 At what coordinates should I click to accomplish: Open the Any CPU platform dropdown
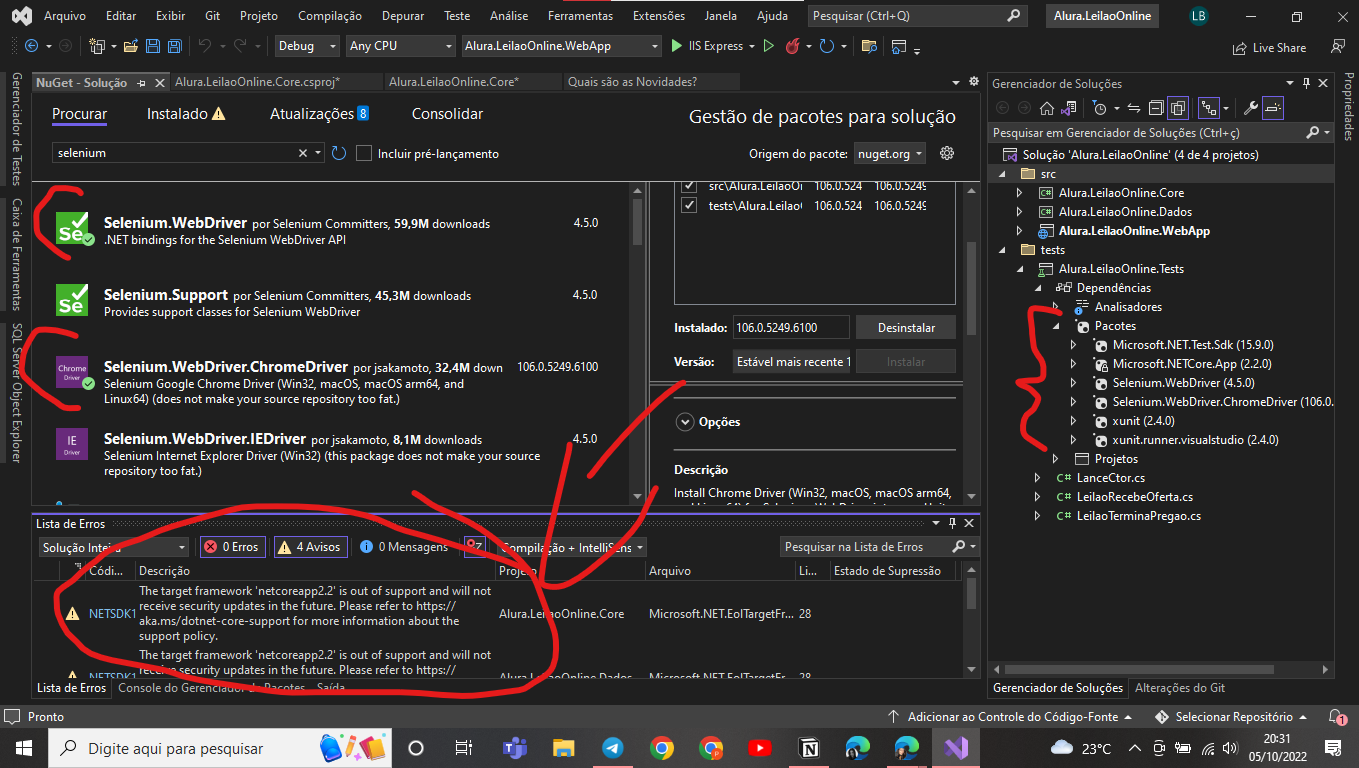click(x=400, y=46)
